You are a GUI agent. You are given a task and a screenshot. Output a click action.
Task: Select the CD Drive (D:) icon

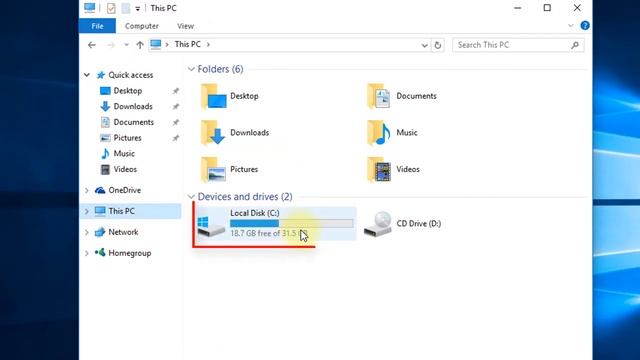click(378, 224)
